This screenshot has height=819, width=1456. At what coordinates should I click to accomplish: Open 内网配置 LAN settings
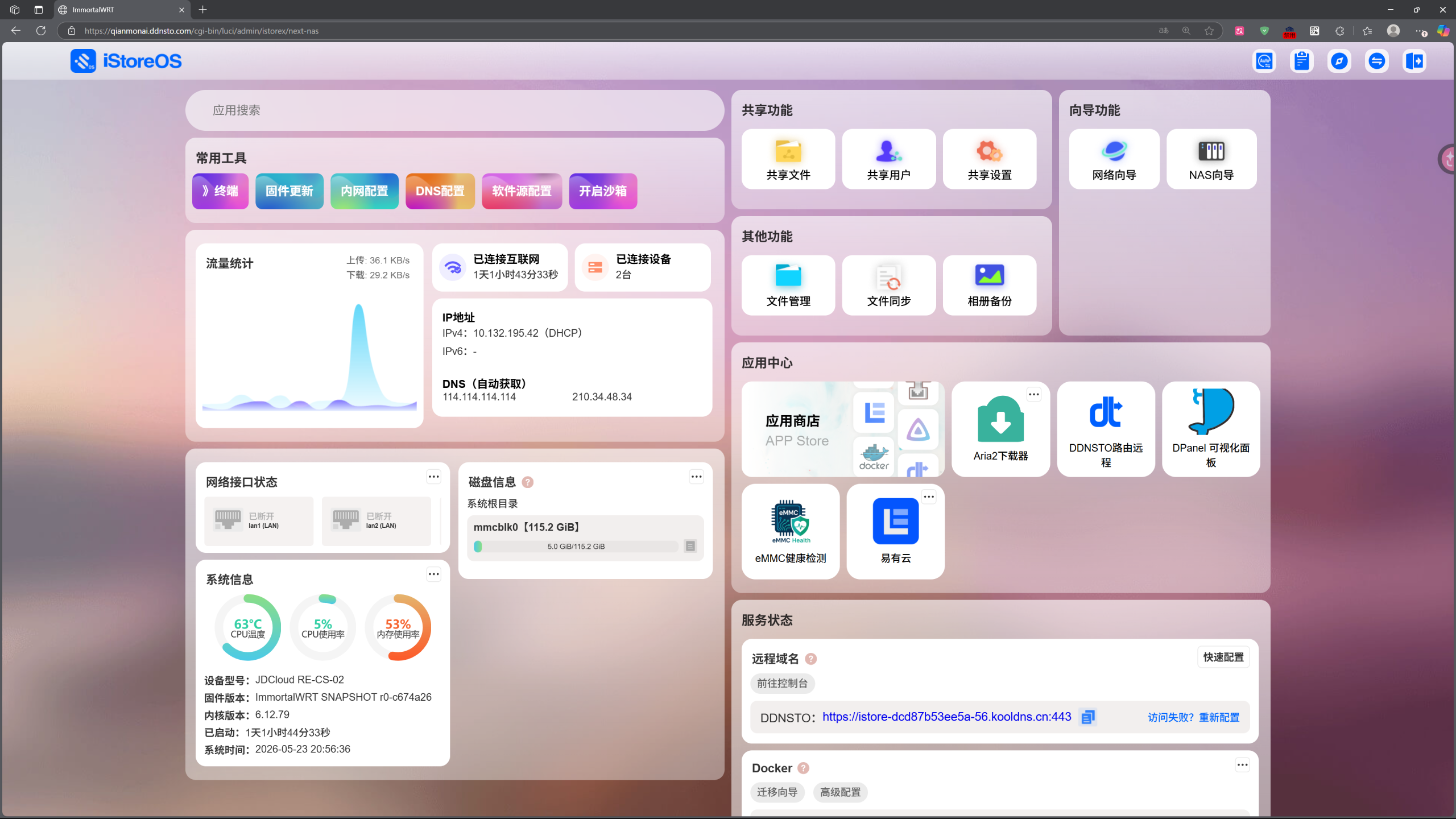(x=365, y=191)
